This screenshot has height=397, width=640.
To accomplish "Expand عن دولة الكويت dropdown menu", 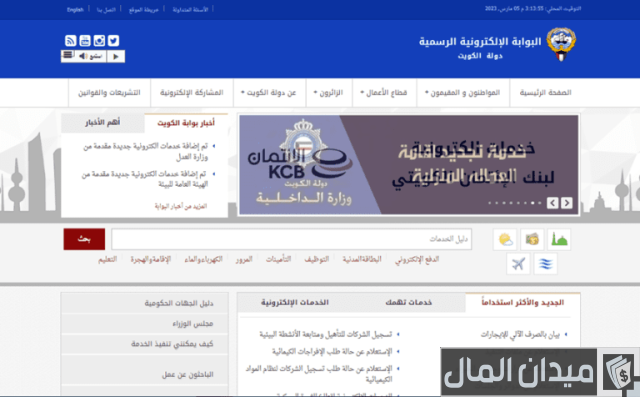I will tap(269, 93).
